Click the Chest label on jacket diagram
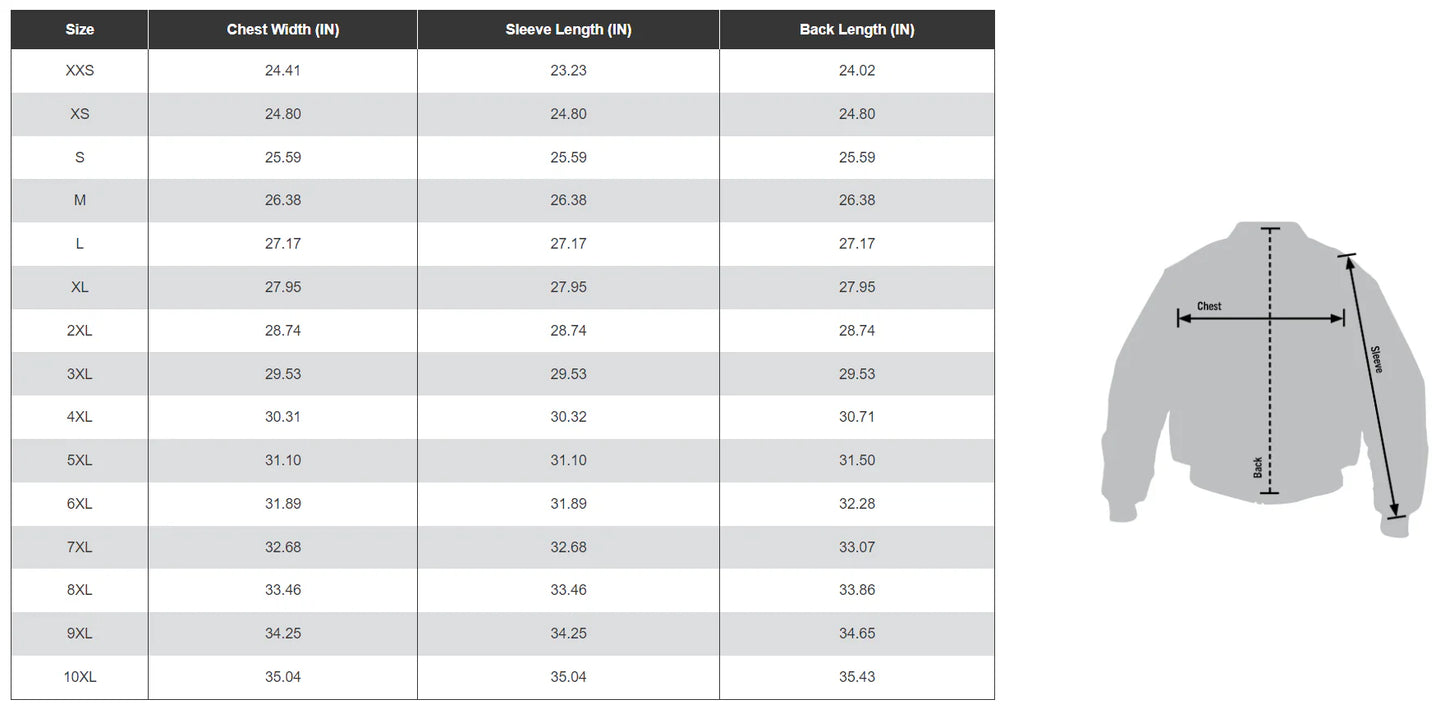1445x718 pixels. tap(1209, 306)
